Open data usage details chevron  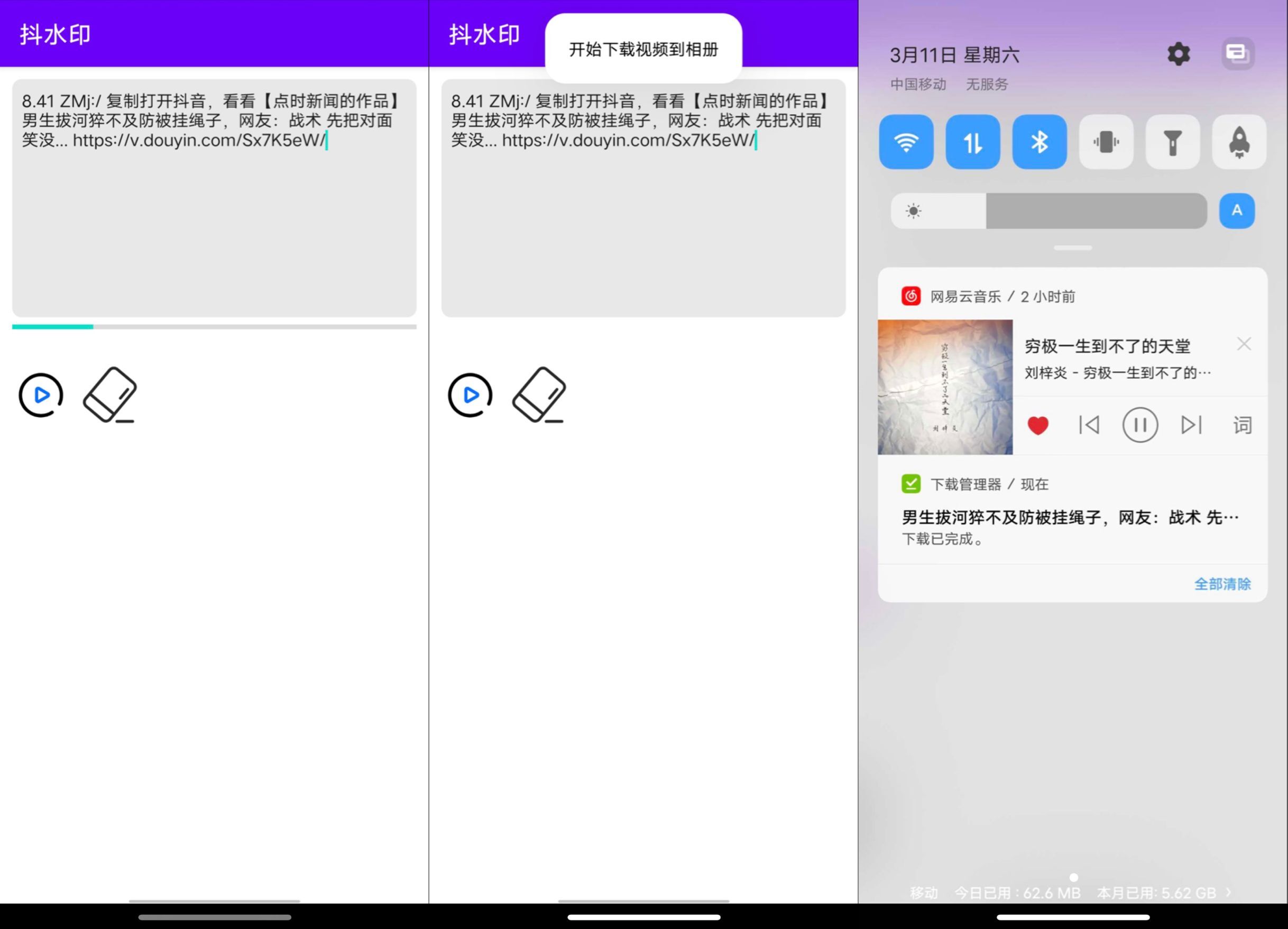click(1229, 892)
